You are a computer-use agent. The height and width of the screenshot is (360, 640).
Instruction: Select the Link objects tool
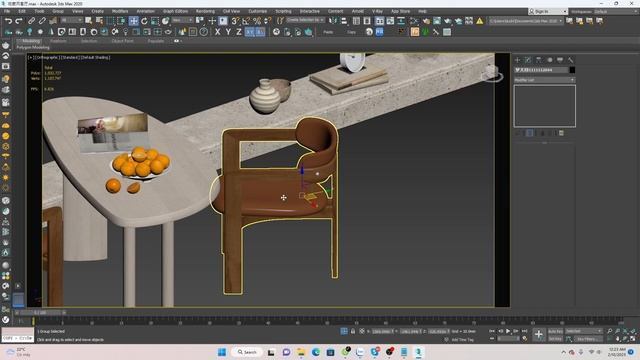(31, 21)
